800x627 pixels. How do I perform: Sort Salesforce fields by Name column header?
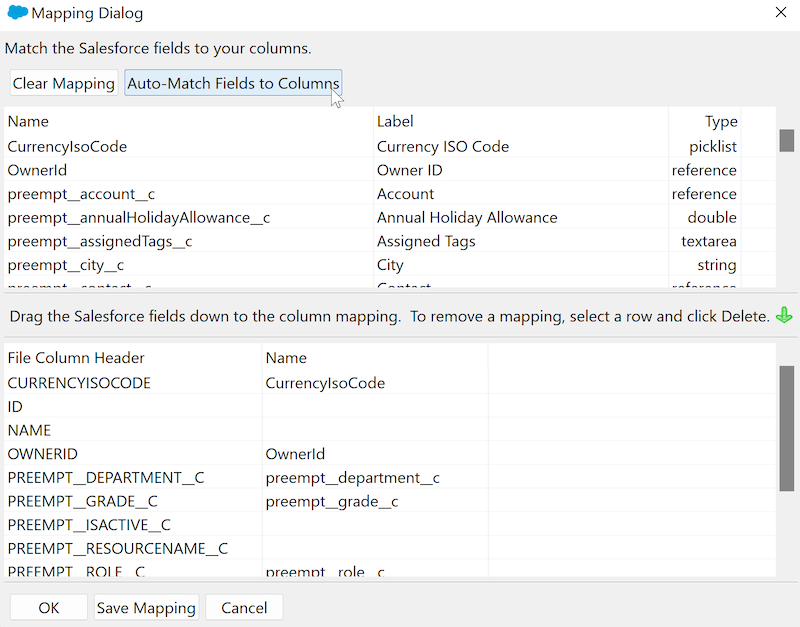[x=28, y=122]
